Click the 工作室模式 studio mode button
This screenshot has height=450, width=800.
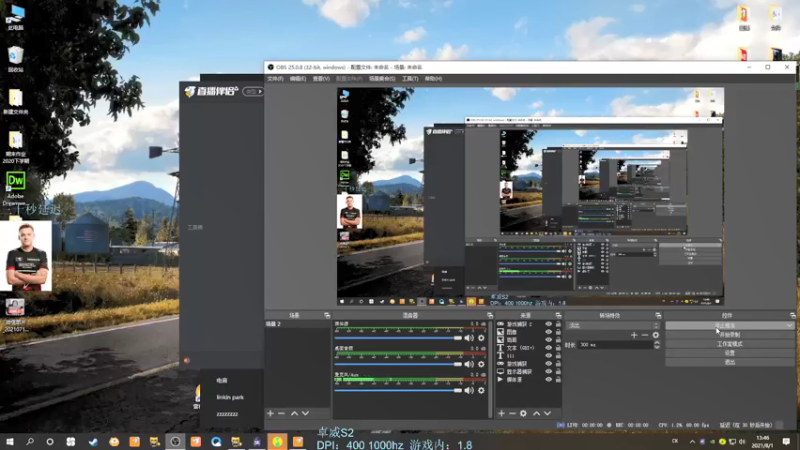730,344
